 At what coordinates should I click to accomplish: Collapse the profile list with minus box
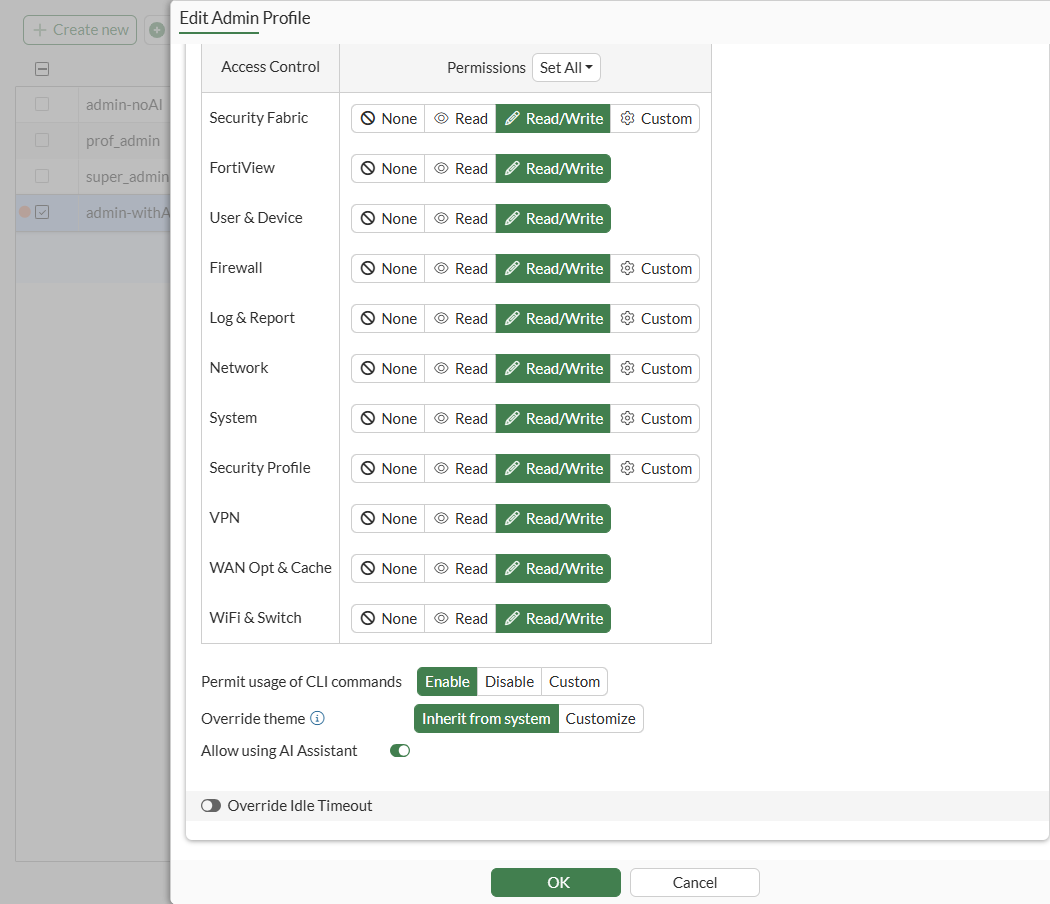pos(42,69)
